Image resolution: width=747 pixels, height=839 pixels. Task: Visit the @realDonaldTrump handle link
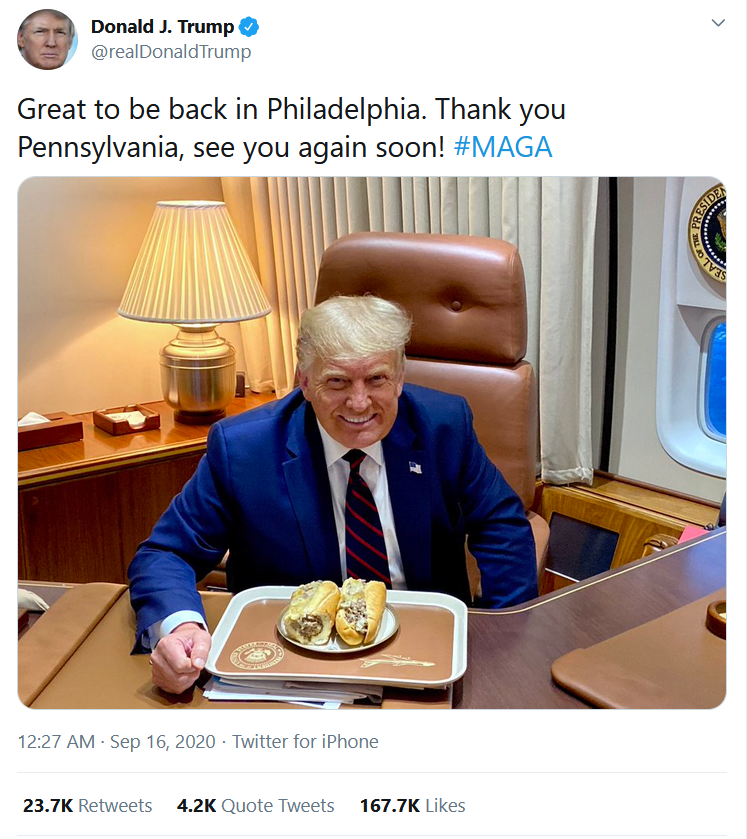pyautogui.click(x=171, y=52)
